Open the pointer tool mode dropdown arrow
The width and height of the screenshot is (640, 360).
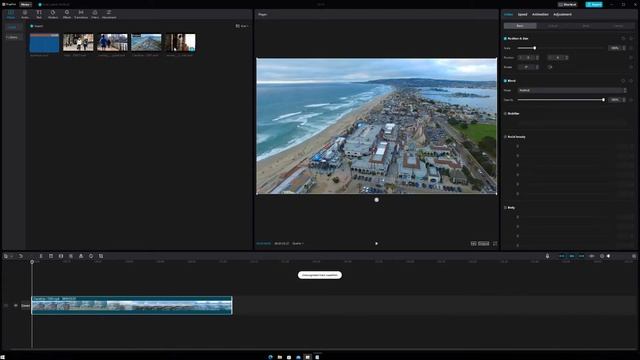pos(11,256)
